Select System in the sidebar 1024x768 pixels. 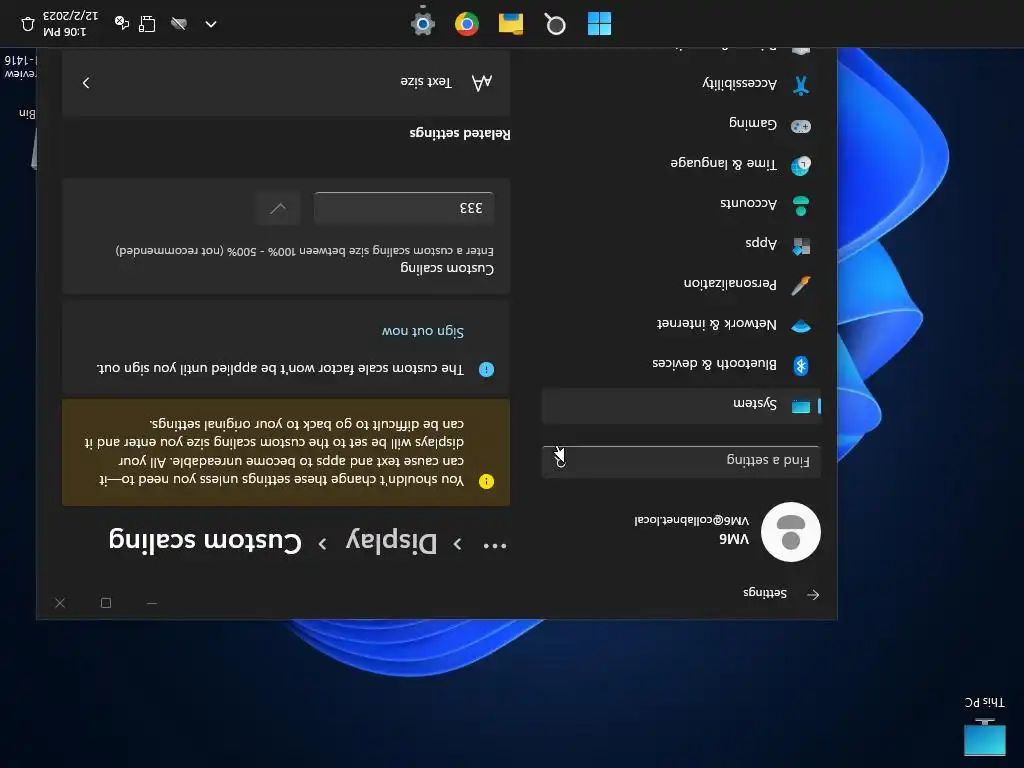(x=681, y=405)
